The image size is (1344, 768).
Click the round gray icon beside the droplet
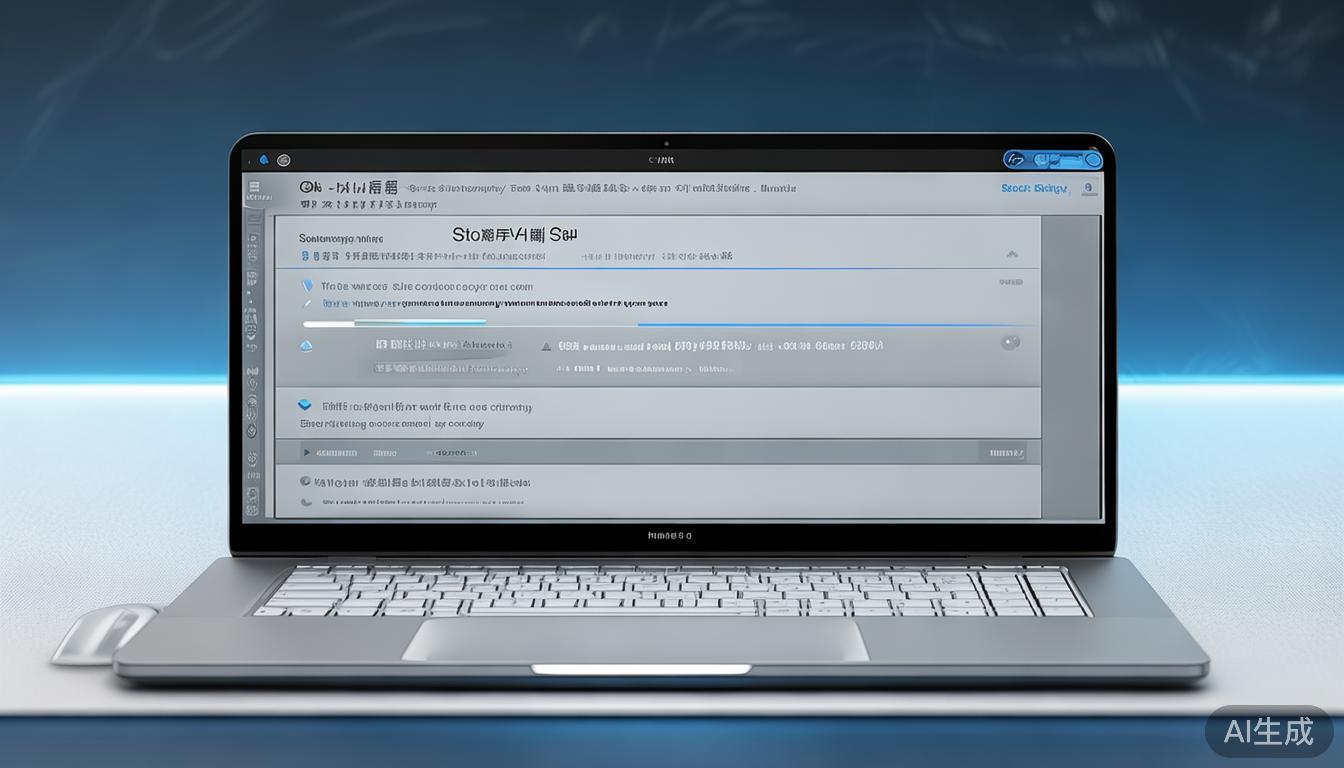pos(284,159)
